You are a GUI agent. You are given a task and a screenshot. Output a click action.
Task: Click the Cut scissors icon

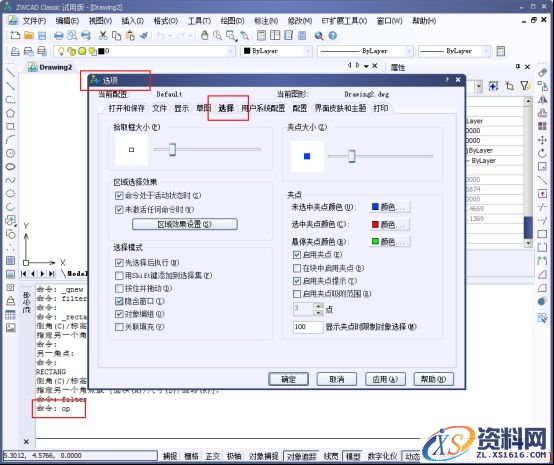tap(103, 35)
